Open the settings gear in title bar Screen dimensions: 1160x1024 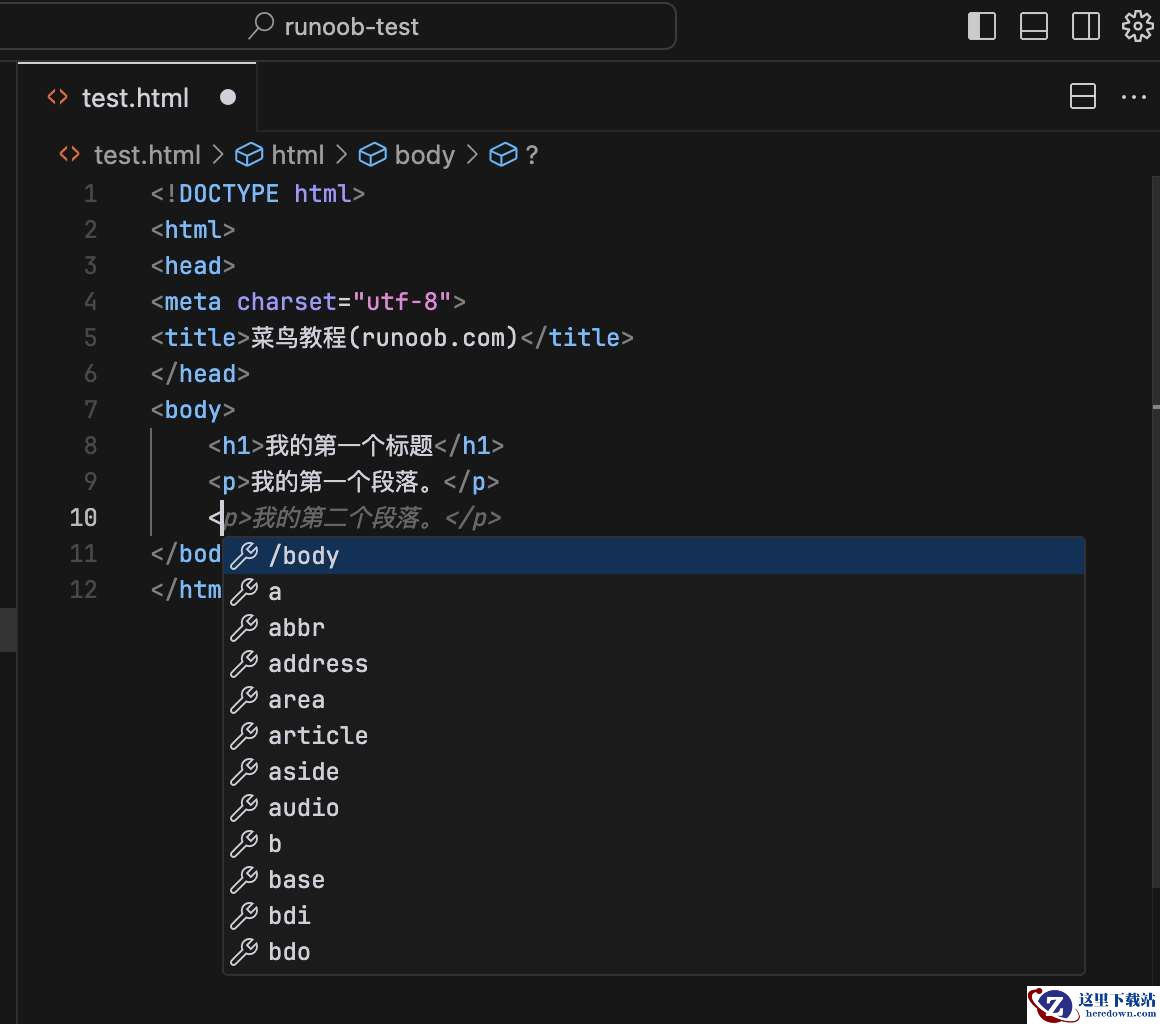point(1137,26)
